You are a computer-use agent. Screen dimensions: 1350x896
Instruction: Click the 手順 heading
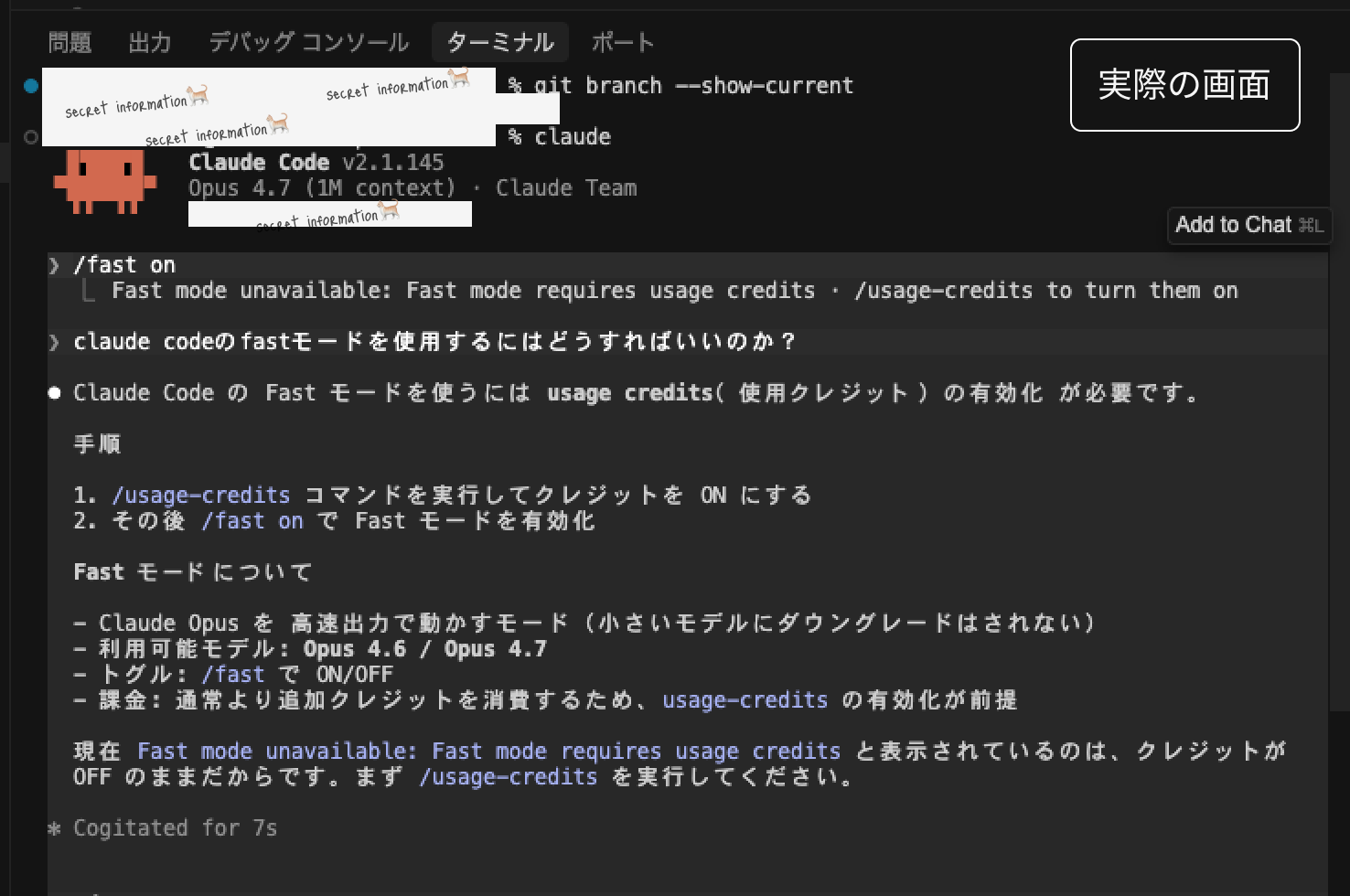click(98, 444)
